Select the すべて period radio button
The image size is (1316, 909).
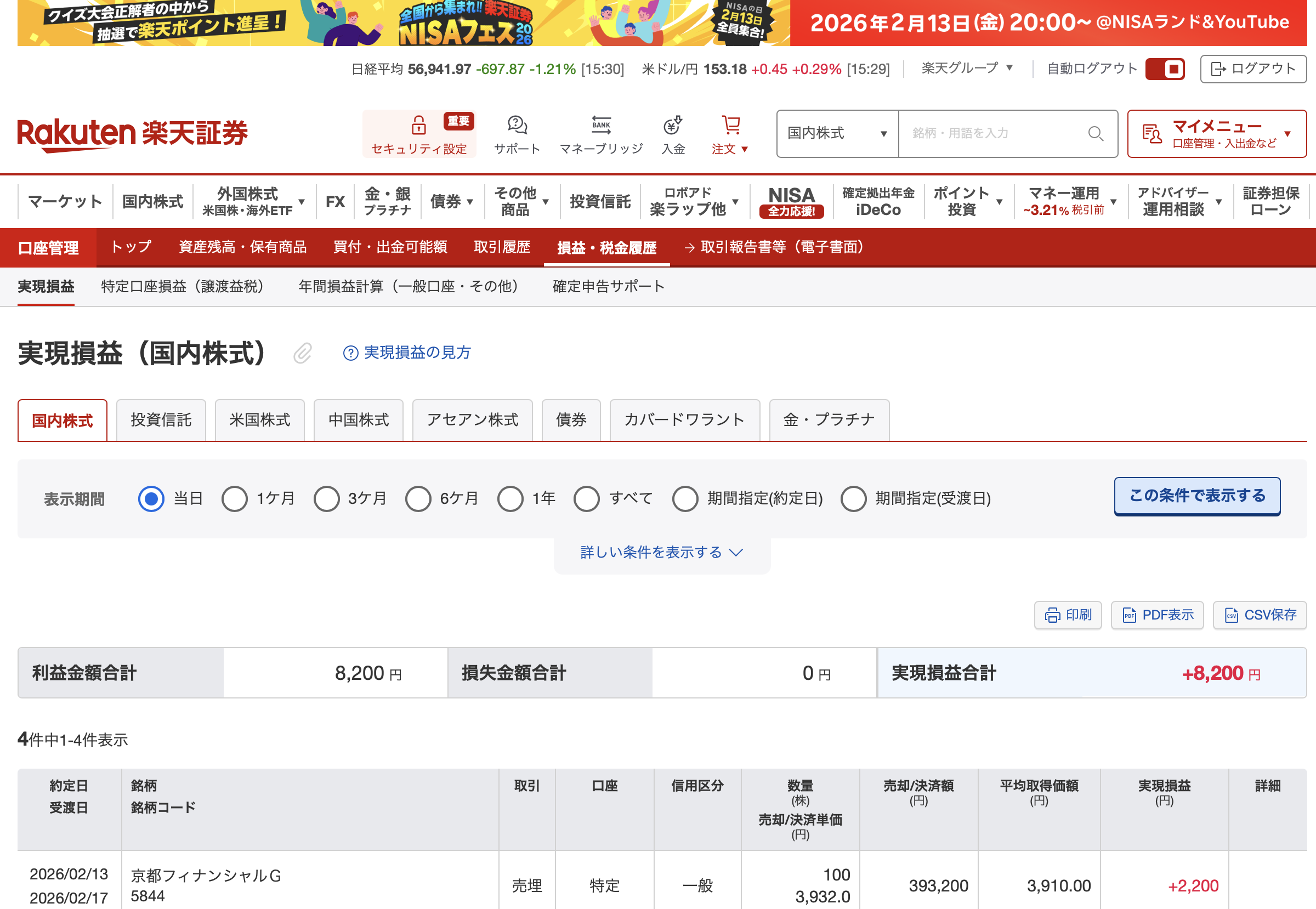tap(586, 499)
